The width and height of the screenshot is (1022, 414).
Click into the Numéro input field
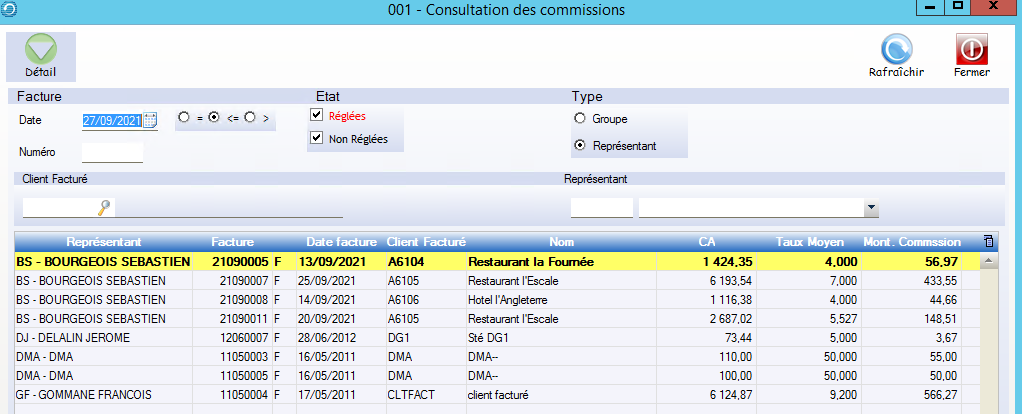click(x=112, y=152)
